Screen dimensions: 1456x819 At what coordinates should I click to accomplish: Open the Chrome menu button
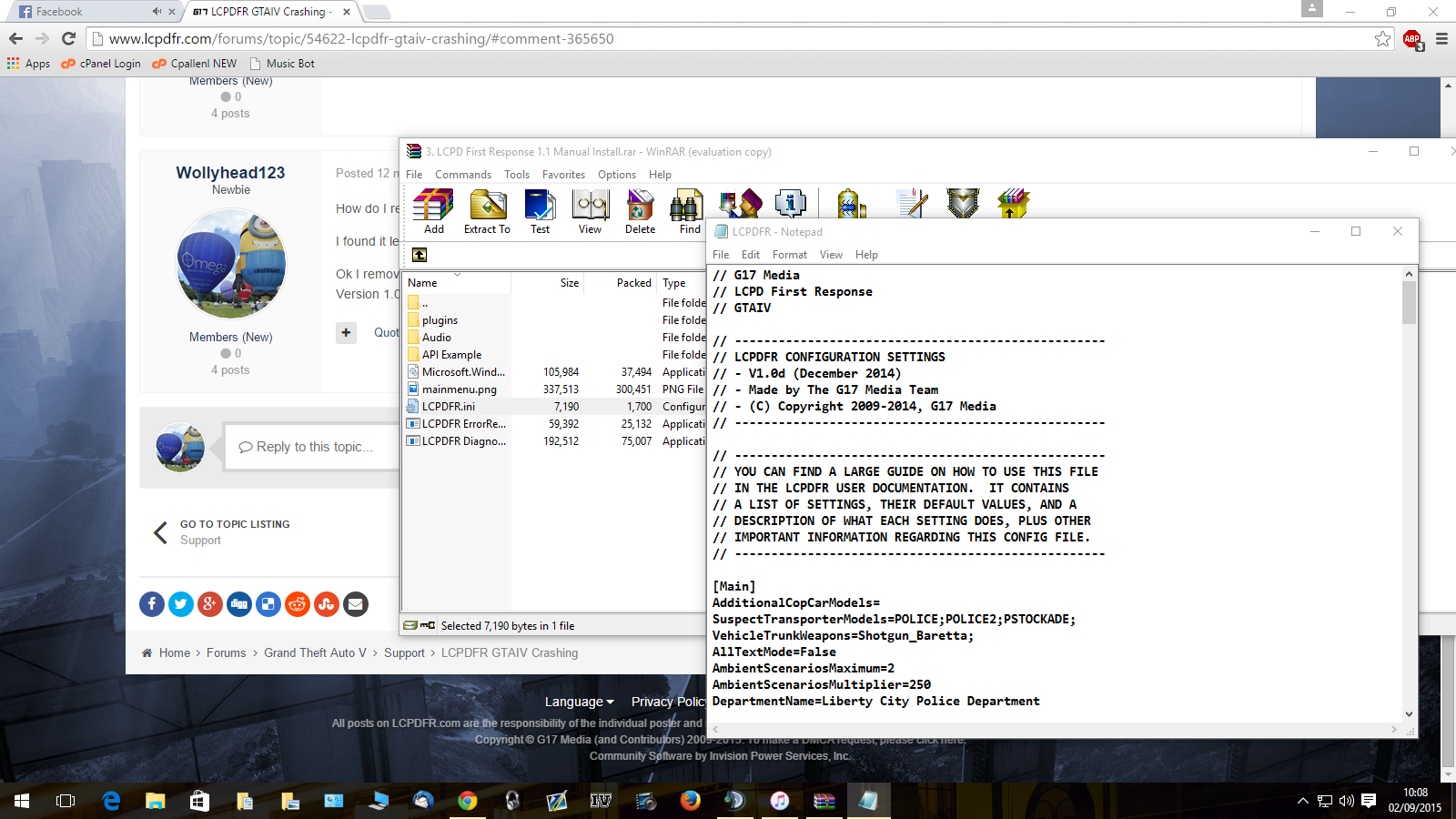(1441, 38)
